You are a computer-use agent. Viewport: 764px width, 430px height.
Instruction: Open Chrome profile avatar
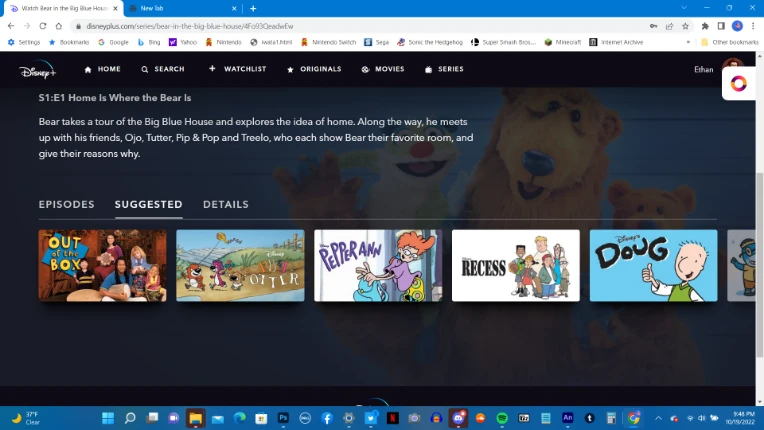(x=737, y=26)
